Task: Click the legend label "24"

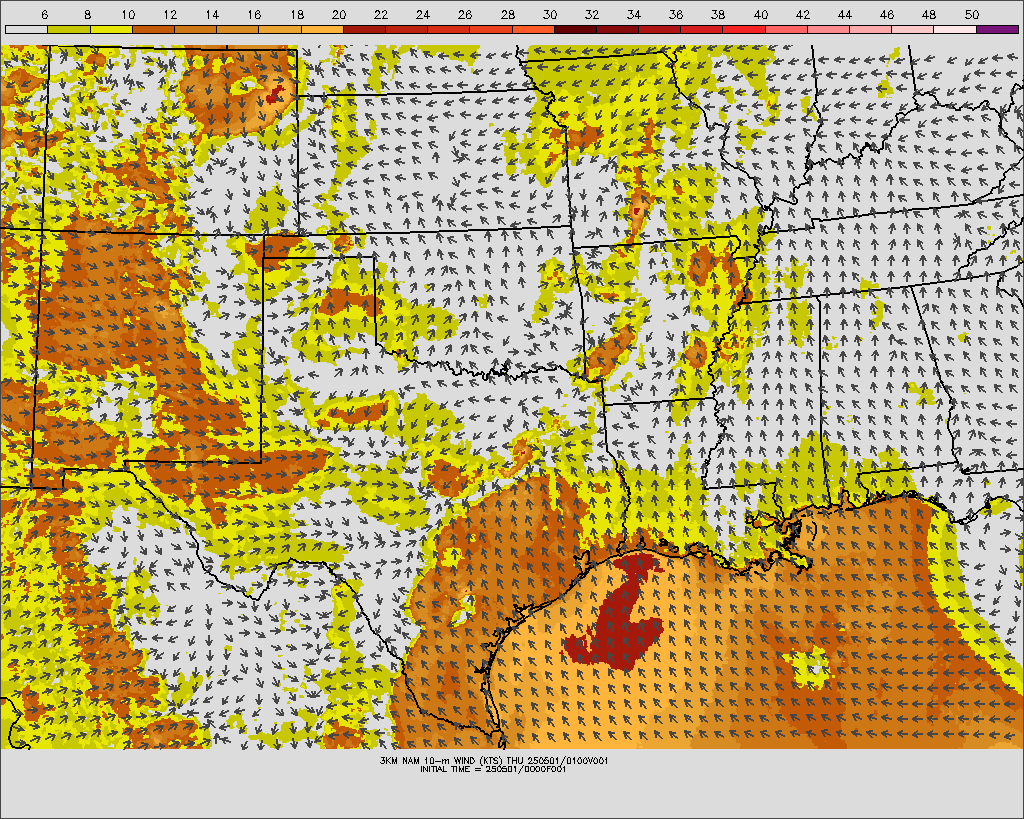Action: coord(423,14)
